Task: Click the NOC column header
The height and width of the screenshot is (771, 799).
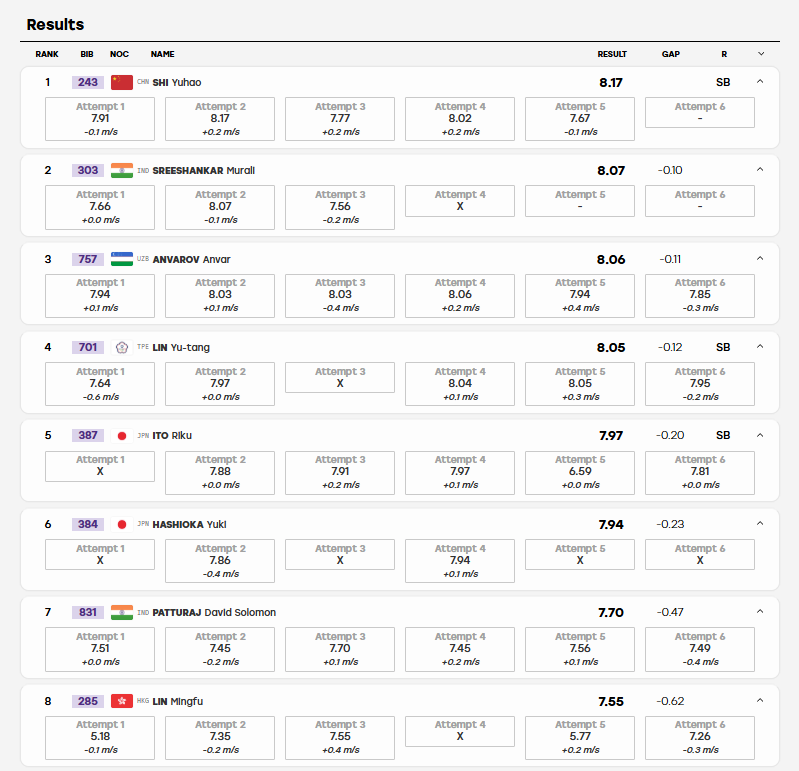Action: point(119,54)
